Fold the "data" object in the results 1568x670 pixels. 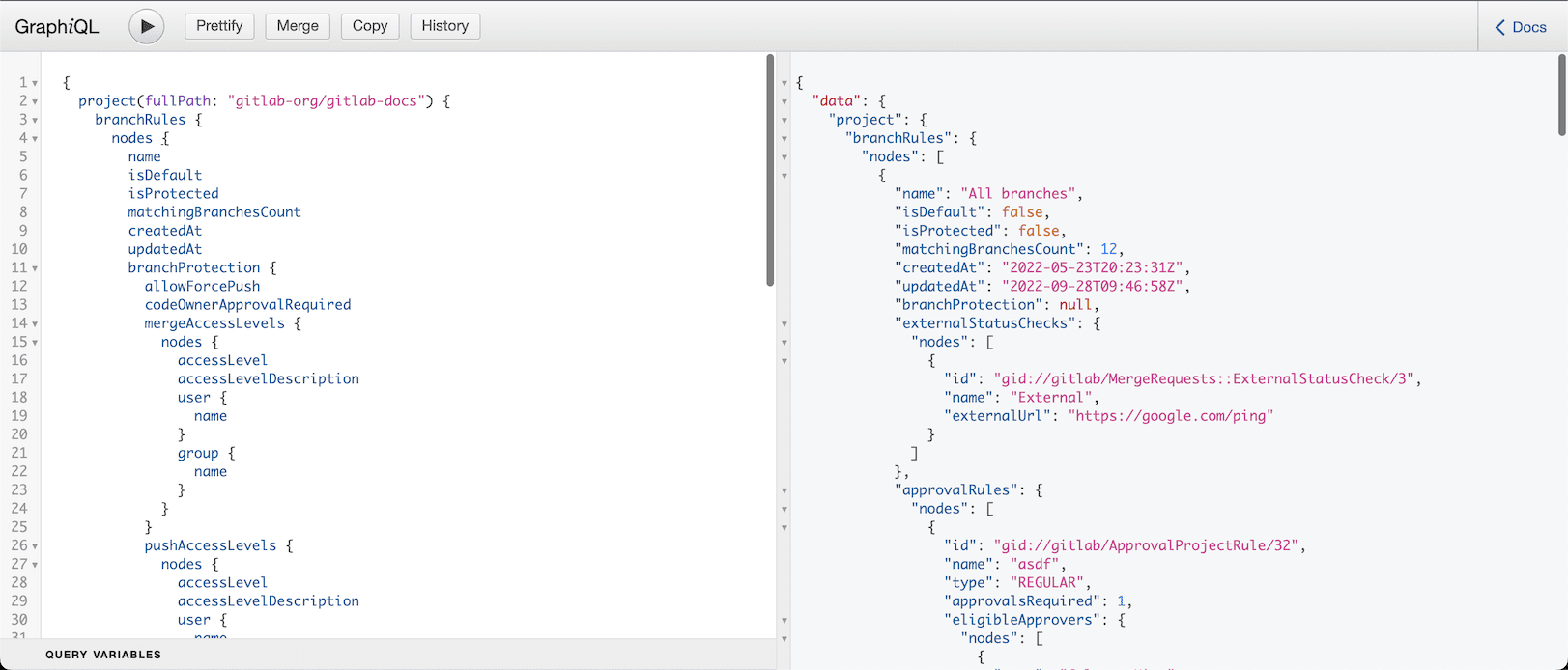click(x=784, y=101)
